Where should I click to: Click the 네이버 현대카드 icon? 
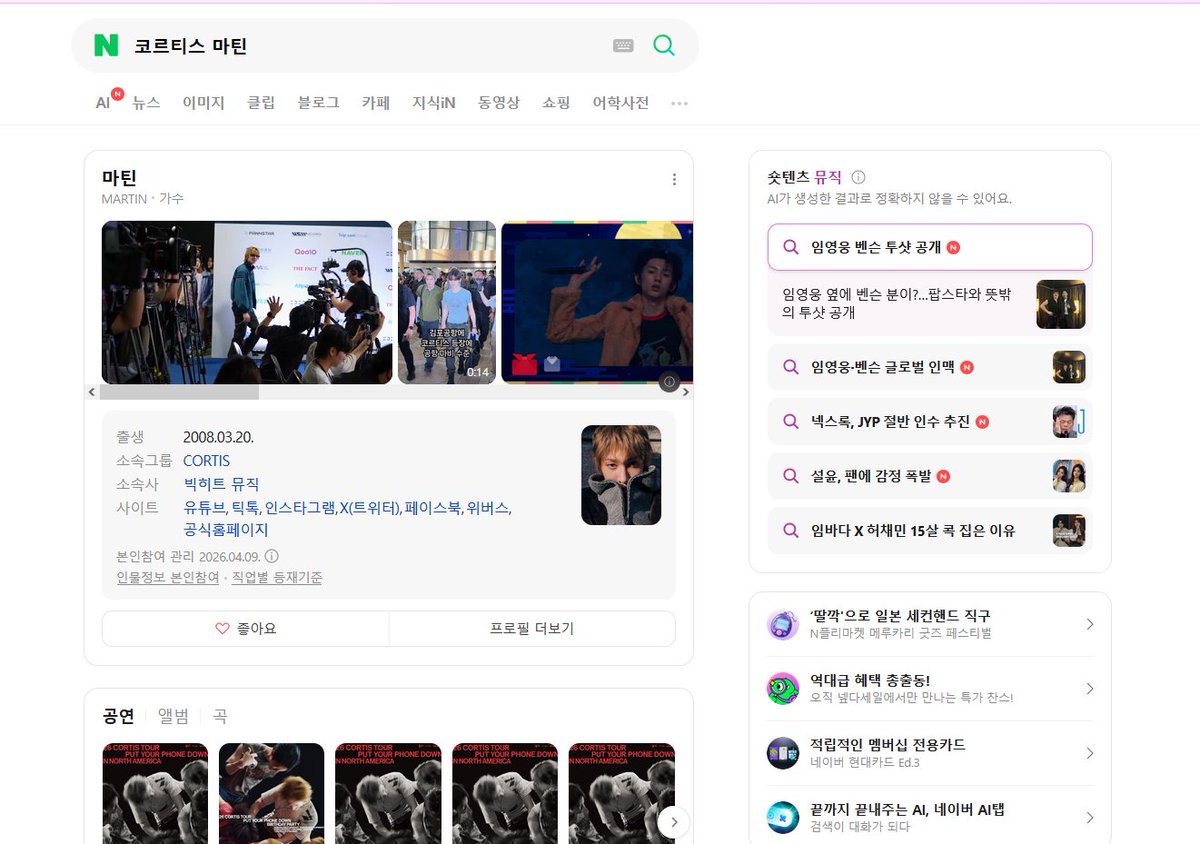click(x=783, y=753)
